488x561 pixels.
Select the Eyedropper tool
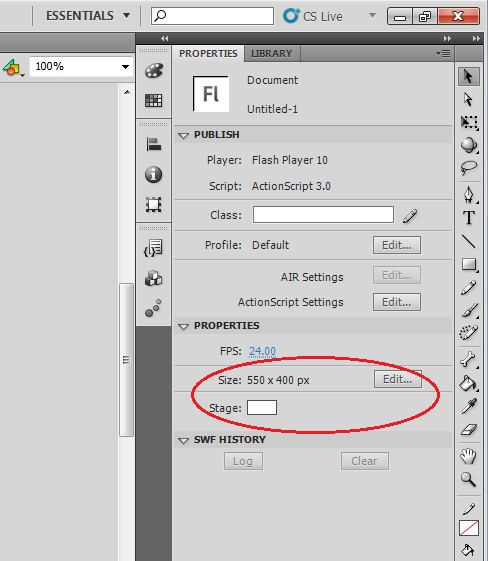pyautogui.click(x=469, y=406)
